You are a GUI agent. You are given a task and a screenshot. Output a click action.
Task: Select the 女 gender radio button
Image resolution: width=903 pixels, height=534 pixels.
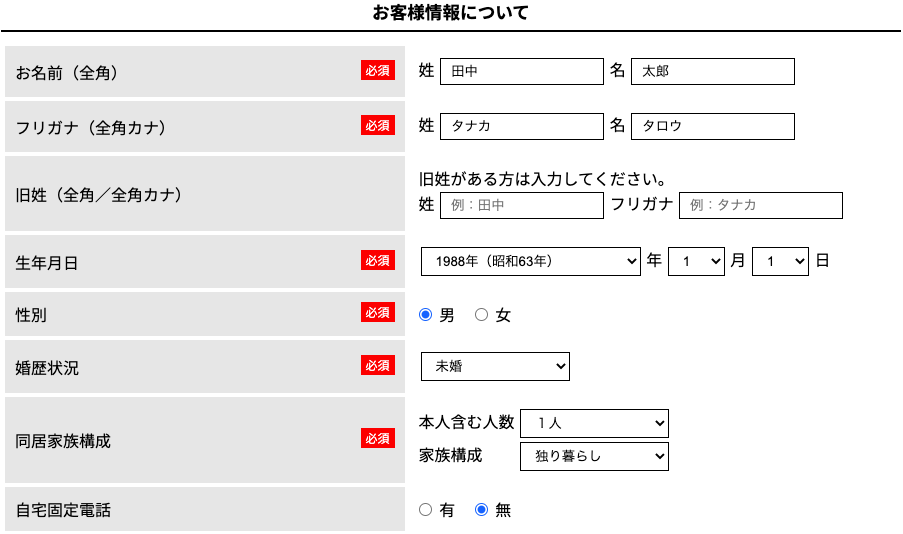482,315
